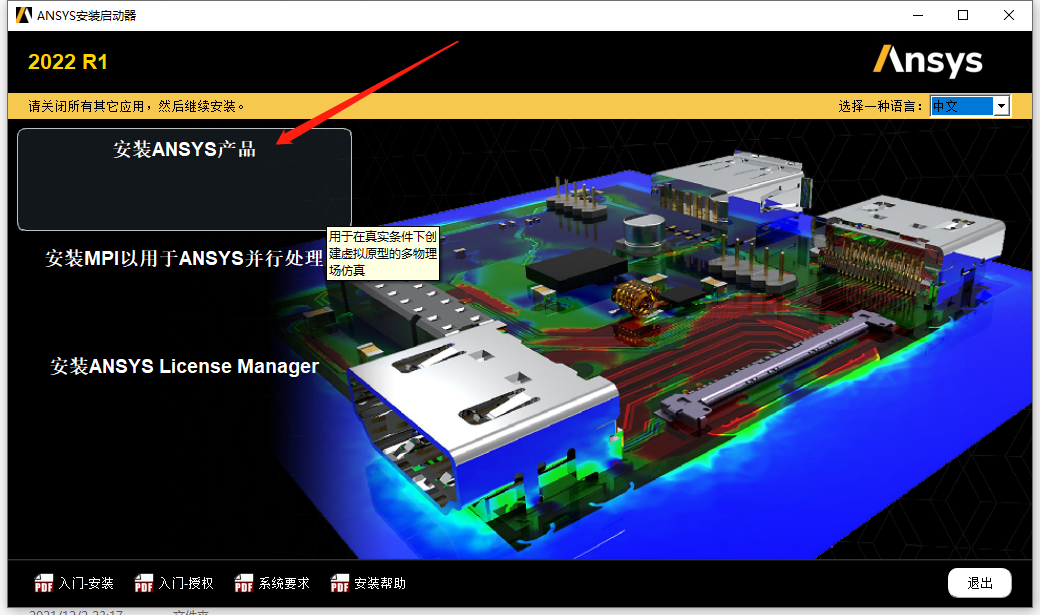The width and height of the screenshot is (1040, 615).
Task: Click the red PDF icon beside 系统要求
Action: tap(244, 583)
